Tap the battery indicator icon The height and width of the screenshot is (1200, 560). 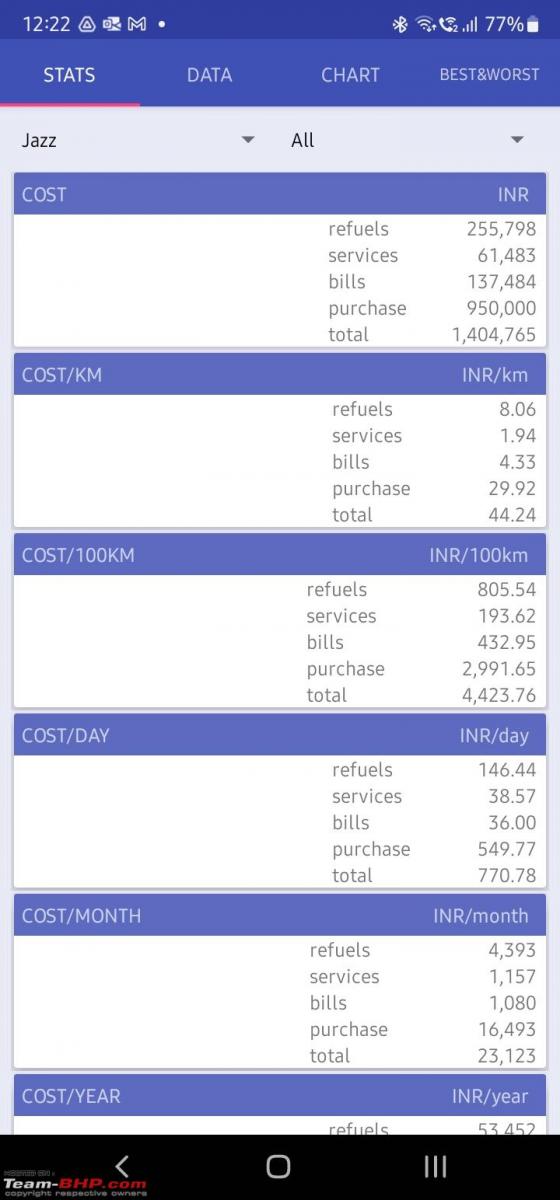(x=533, y=24)
